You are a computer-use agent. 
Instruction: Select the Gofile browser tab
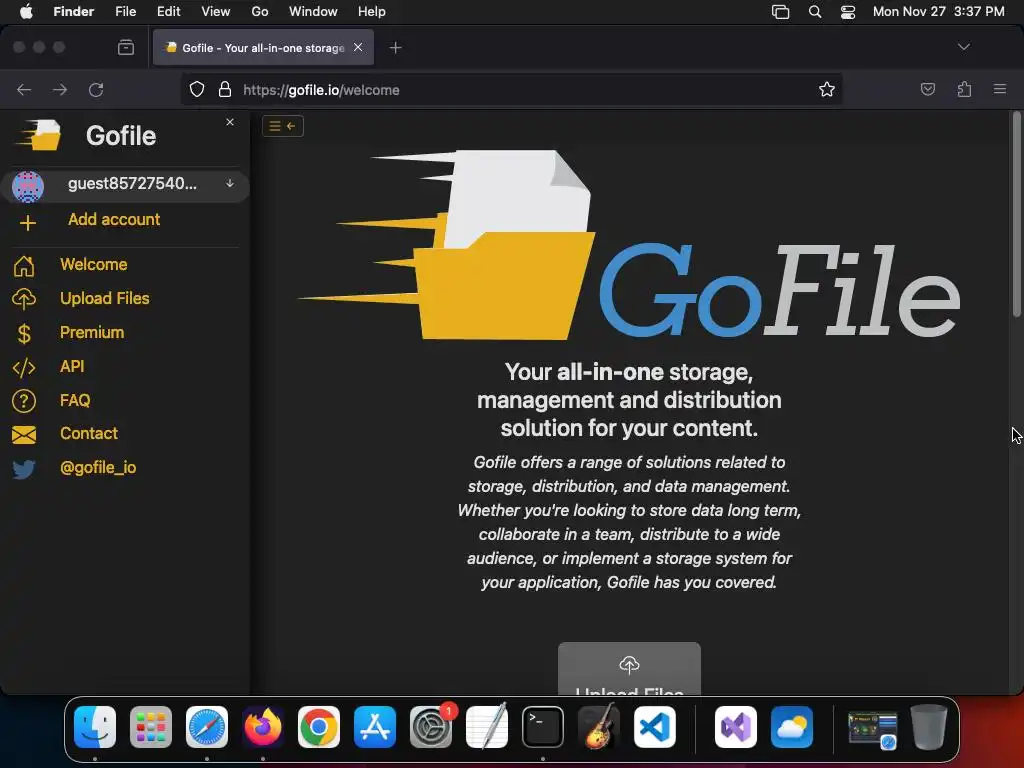coord(263,47)
